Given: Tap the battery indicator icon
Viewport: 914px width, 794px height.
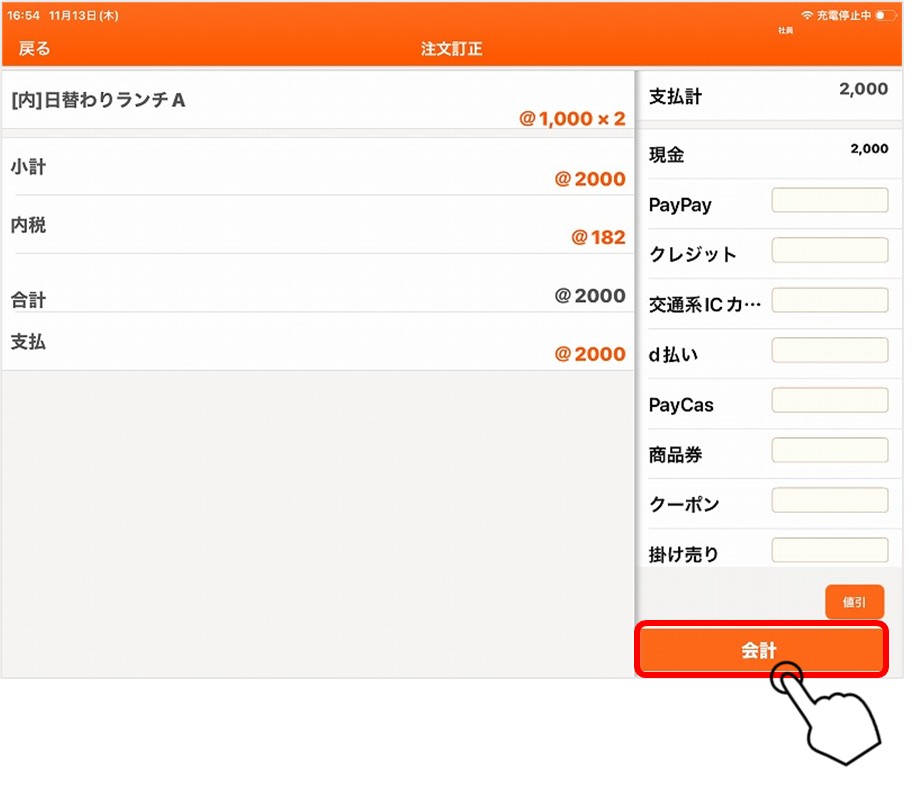Looking at the screenshot, I should click(x=885, y=16).
